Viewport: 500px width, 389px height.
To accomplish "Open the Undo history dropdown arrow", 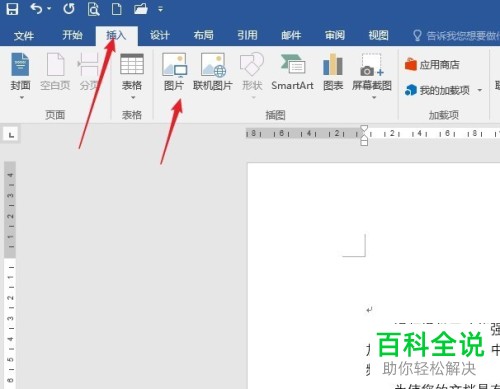I will pyautogui.click(x=49, y=9).
